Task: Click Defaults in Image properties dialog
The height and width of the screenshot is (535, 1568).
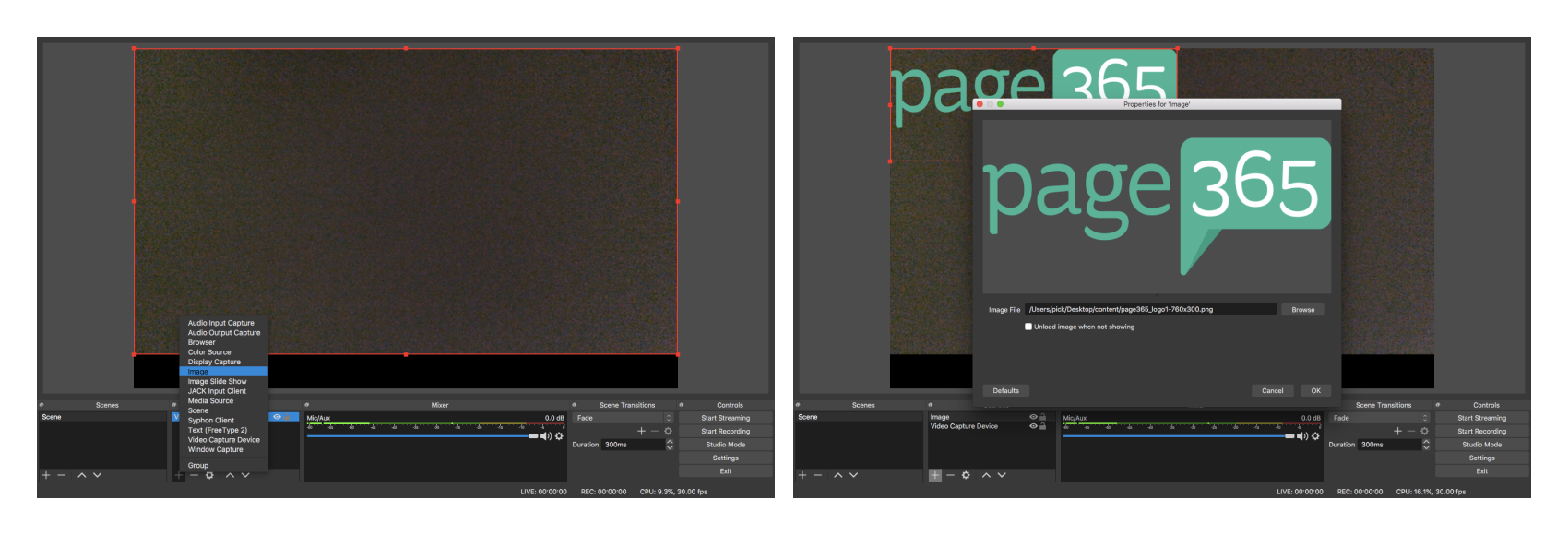Action: click(1006, 390)
